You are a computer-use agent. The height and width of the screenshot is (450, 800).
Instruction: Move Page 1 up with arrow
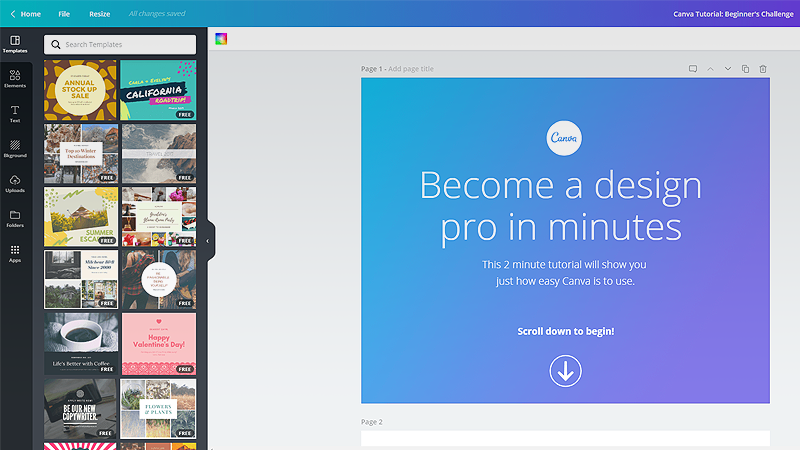click(710, 69)
